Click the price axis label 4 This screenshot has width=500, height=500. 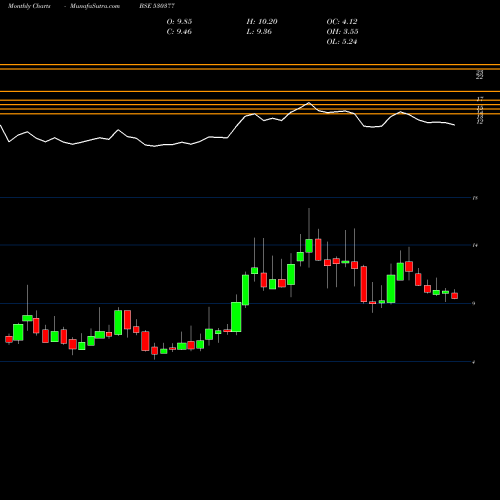pos(474,362)
